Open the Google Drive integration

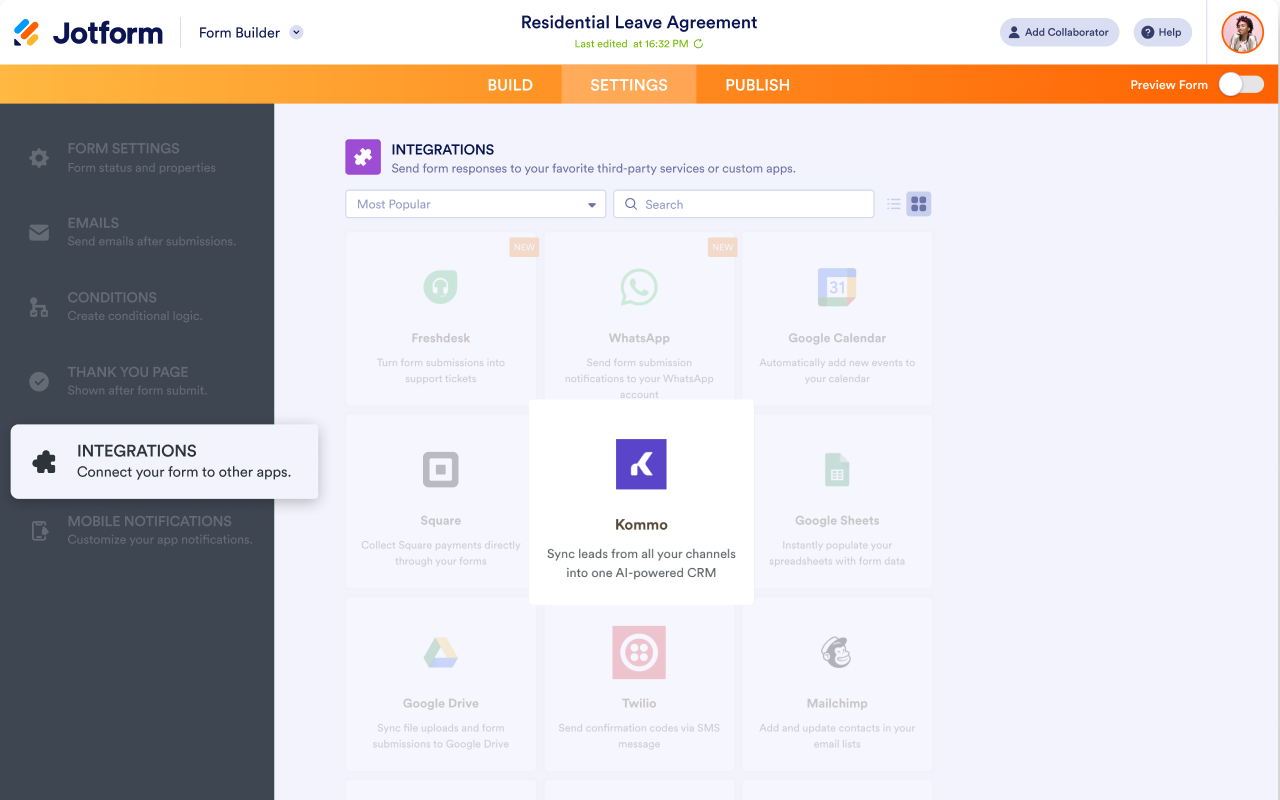pyautogui.click(x=440, y=684)
